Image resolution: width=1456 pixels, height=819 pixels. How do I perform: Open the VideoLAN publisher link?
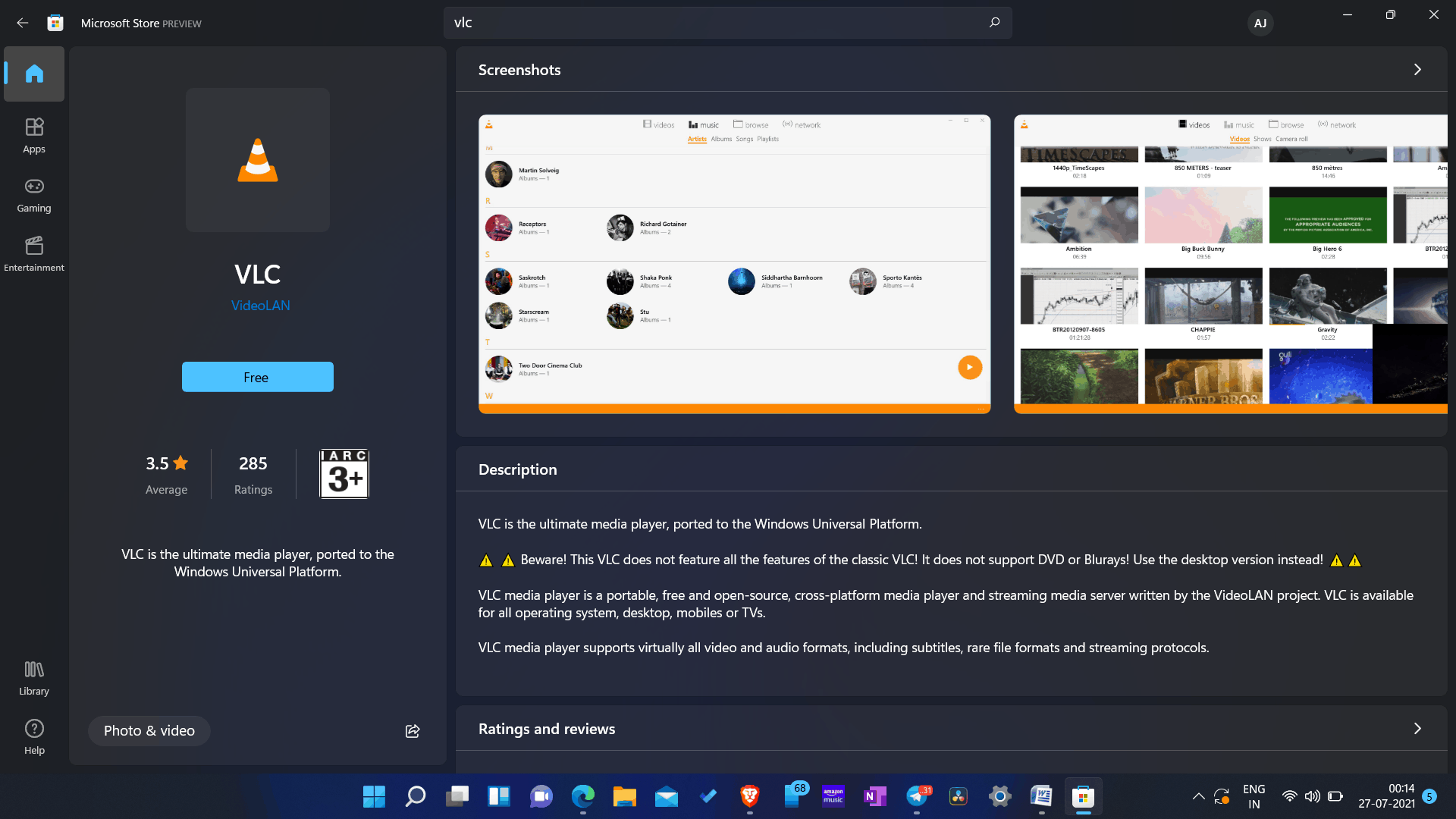260,306
